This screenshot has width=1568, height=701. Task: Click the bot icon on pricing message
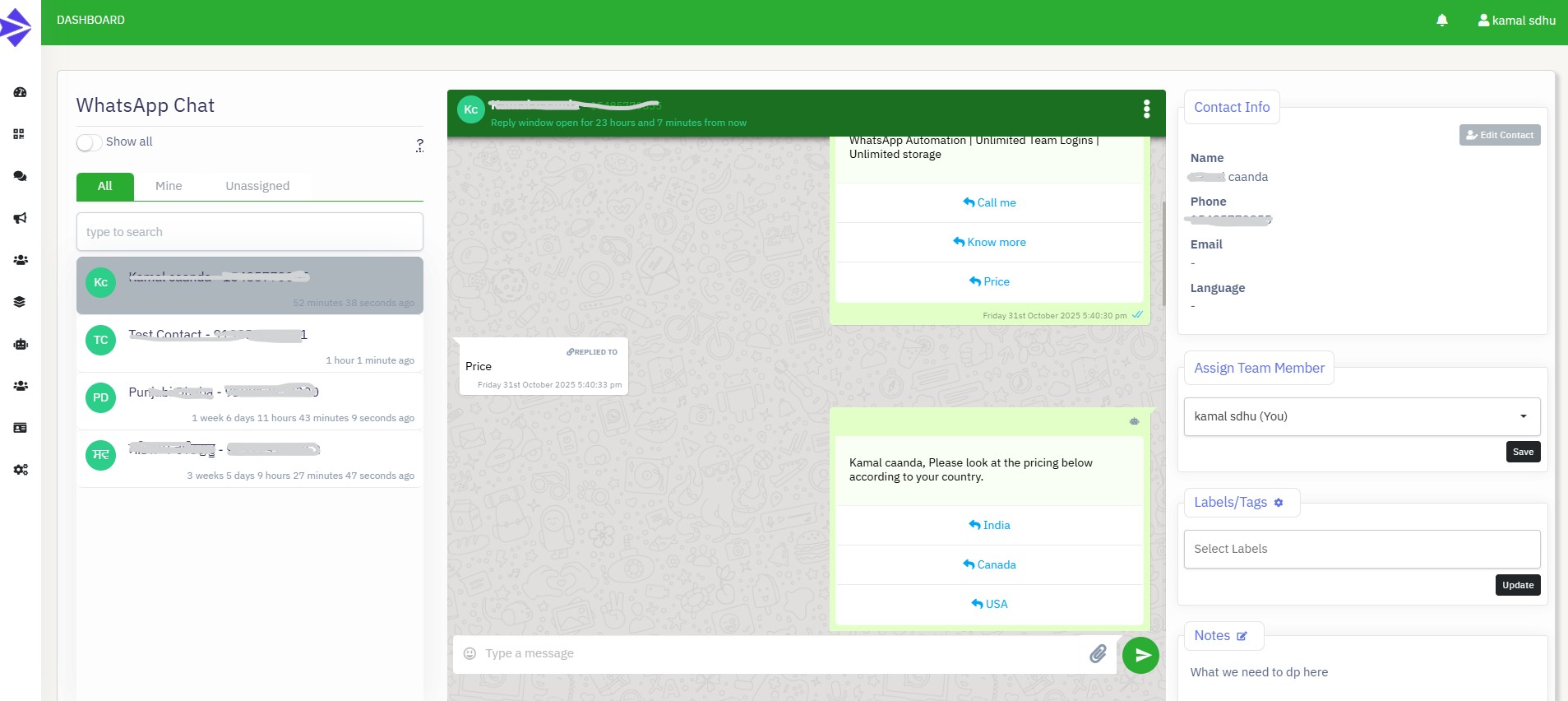point(1134,421)
